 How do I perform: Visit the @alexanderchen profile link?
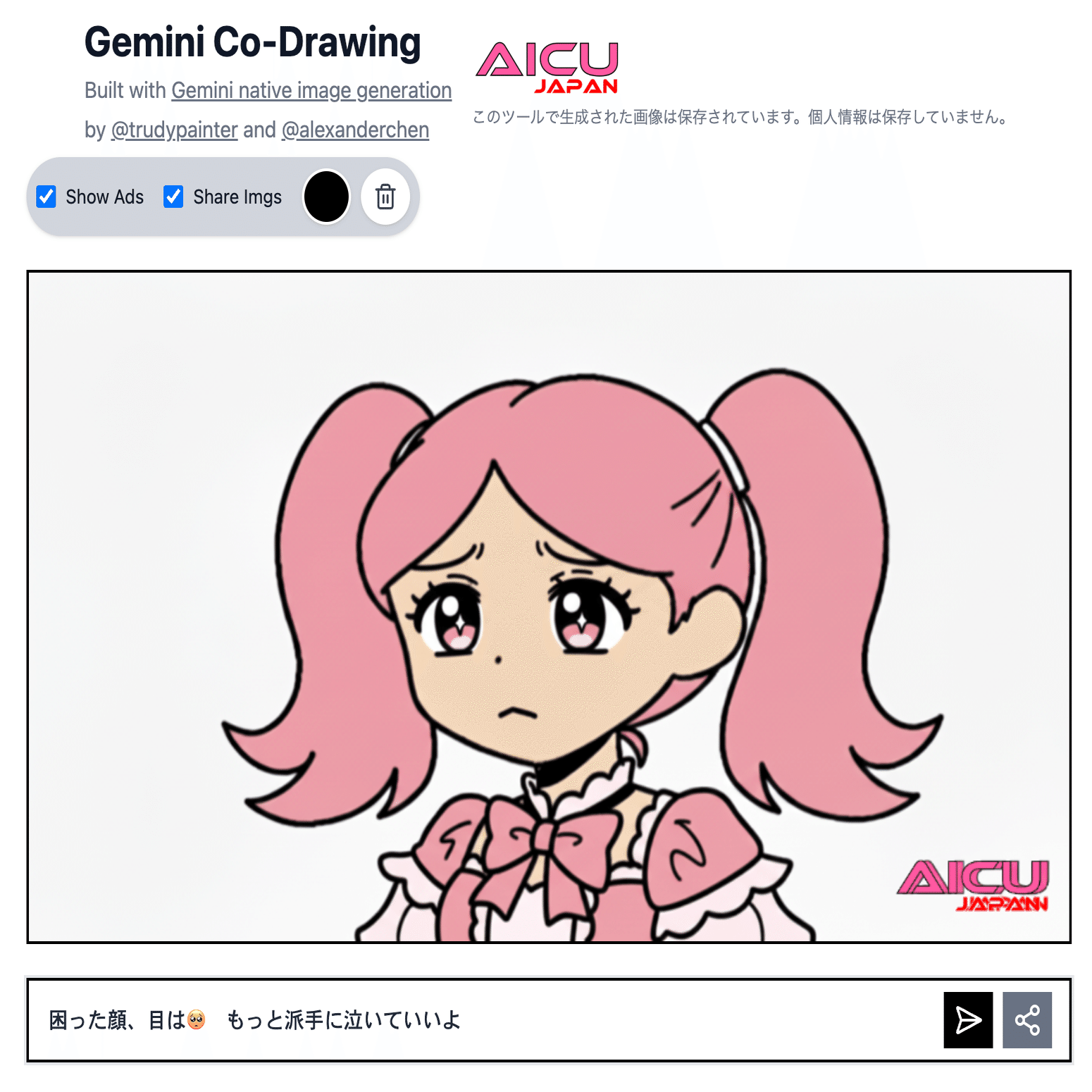coord(355,130)
